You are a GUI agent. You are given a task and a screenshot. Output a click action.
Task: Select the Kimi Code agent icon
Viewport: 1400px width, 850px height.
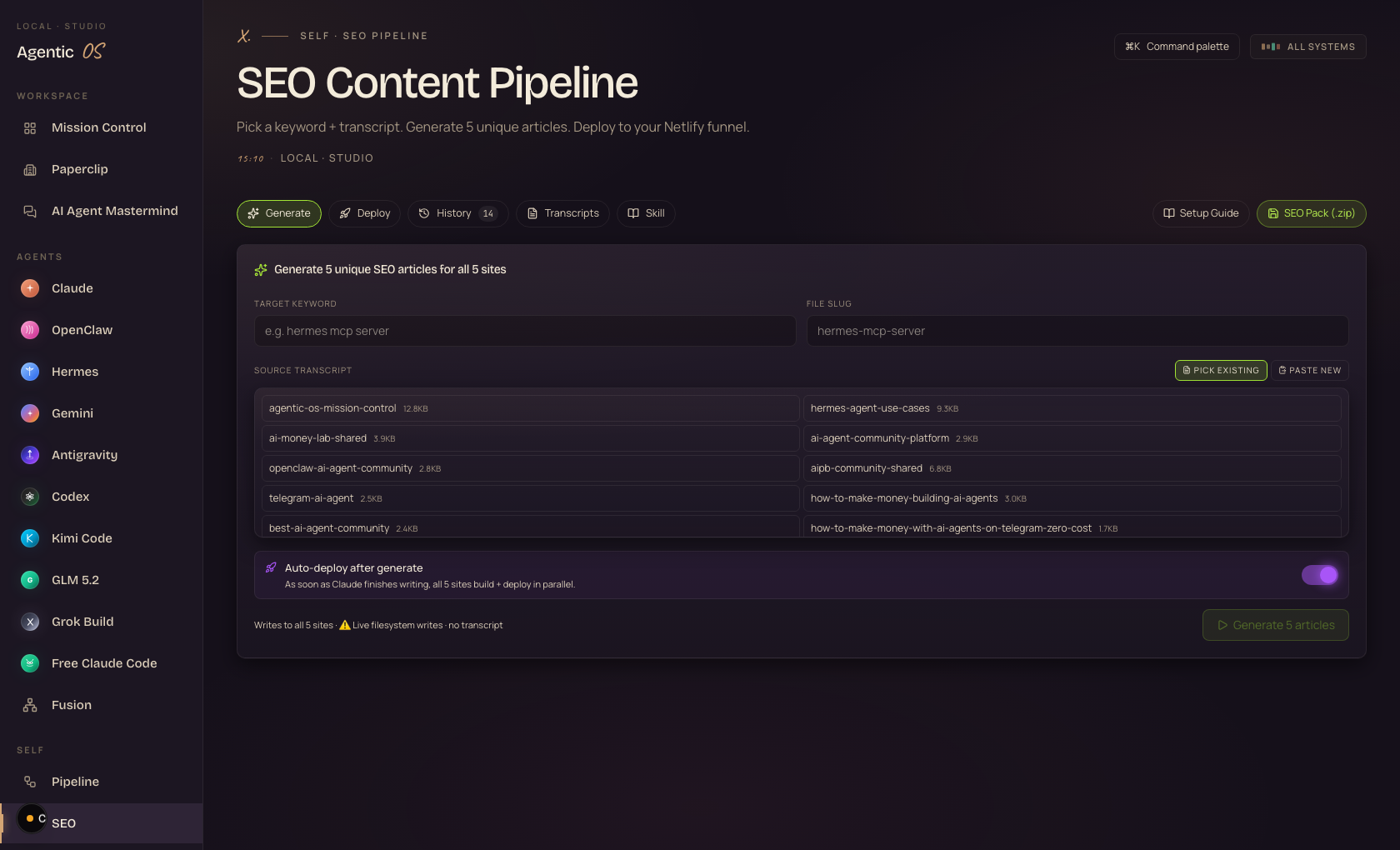(30, 538)
